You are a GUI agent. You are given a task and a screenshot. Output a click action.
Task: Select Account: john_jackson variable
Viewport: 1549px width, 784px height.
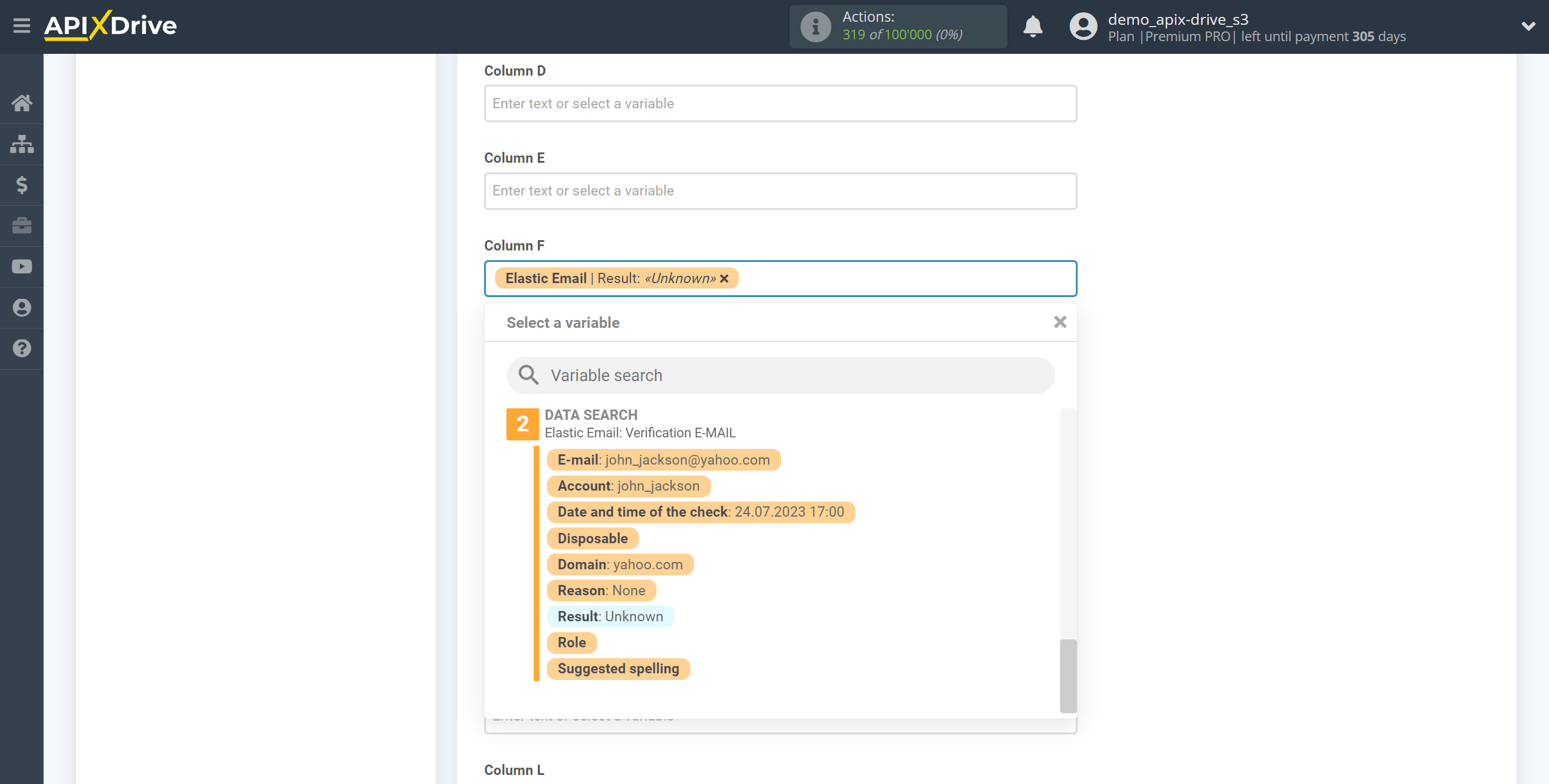629,486
